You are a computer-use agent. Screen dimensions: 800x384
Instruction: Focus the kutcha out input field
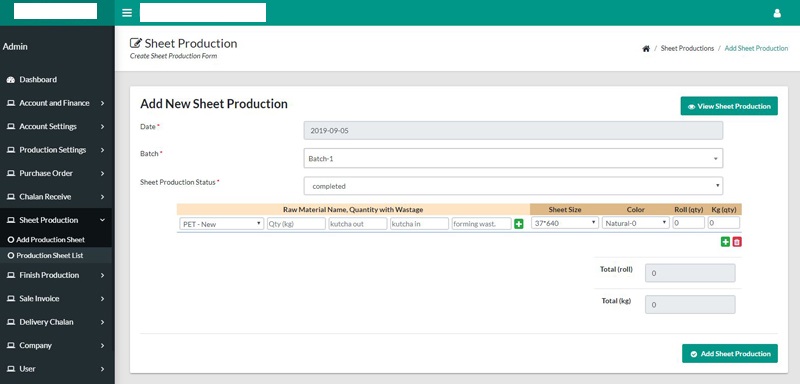pos(358,223)
